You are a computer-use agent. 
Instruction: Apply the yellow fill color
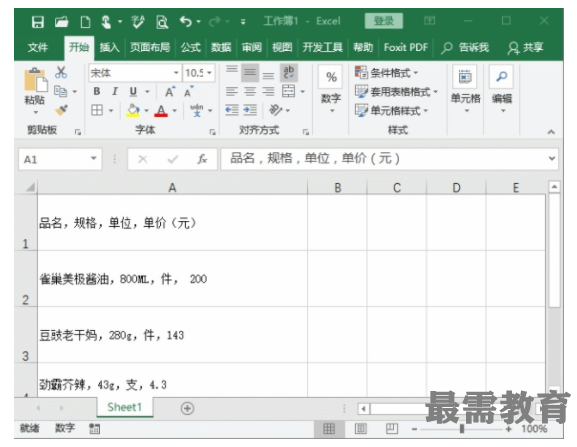[x=133, y=110]
